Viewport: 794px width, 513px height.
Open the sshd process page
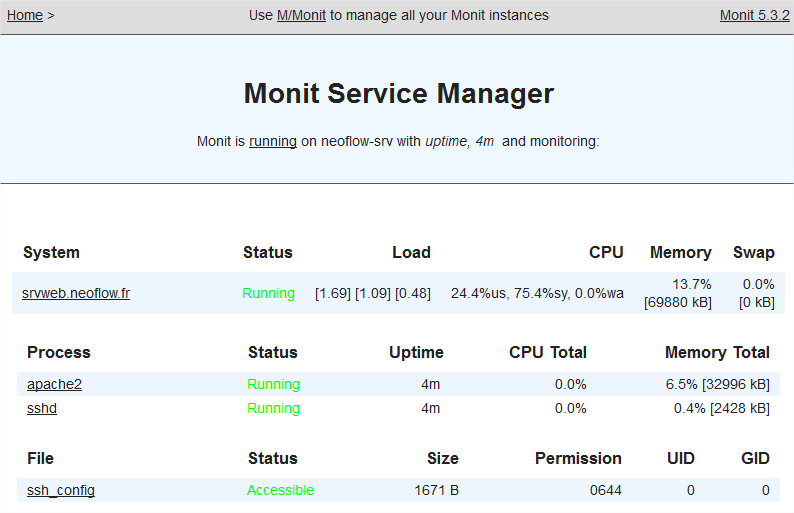(x=42, y=408)
